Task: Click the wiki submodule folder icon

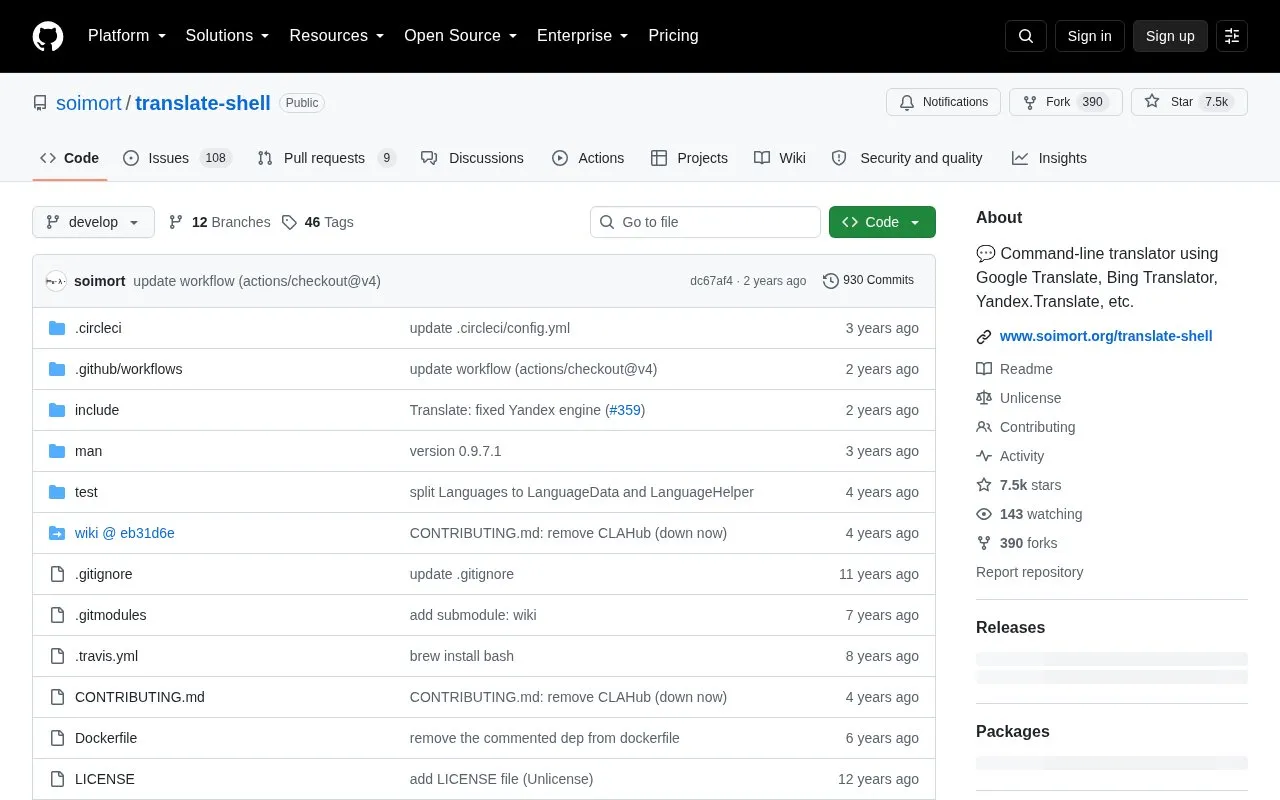Action: [x=57, y=533]
